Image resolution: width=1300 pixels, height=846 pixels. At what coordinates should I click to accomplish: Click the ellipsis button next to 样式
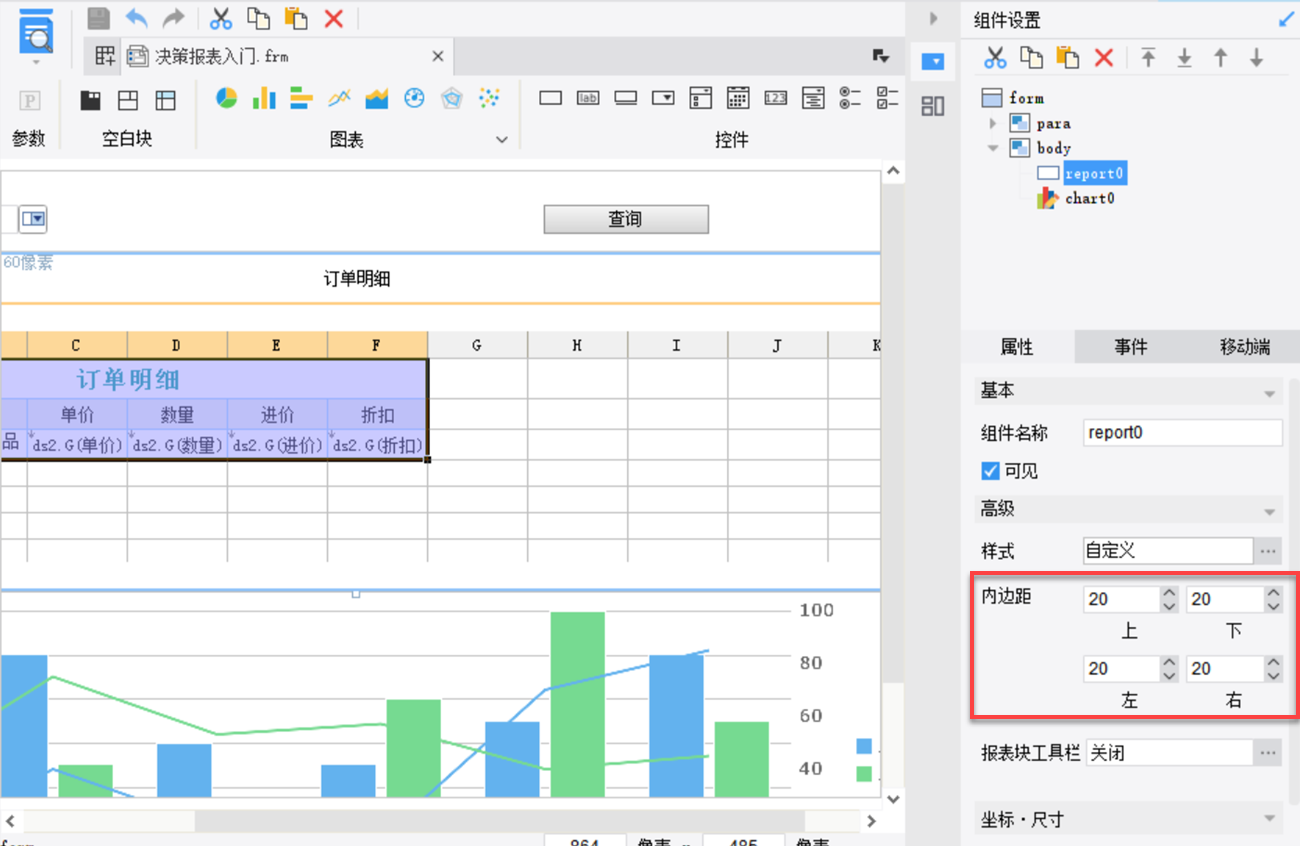tap(1269, 551)
